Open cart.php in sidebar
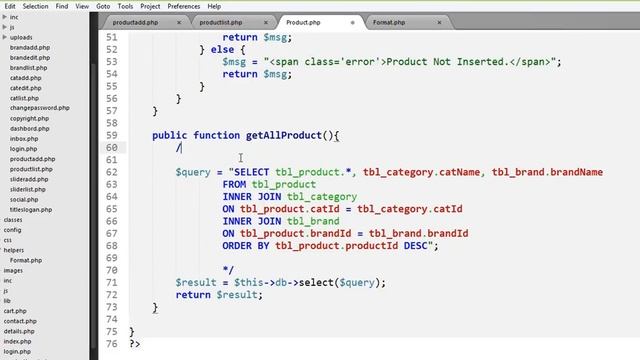Viewport: 640px width, 360px height. tap(15, 311)
